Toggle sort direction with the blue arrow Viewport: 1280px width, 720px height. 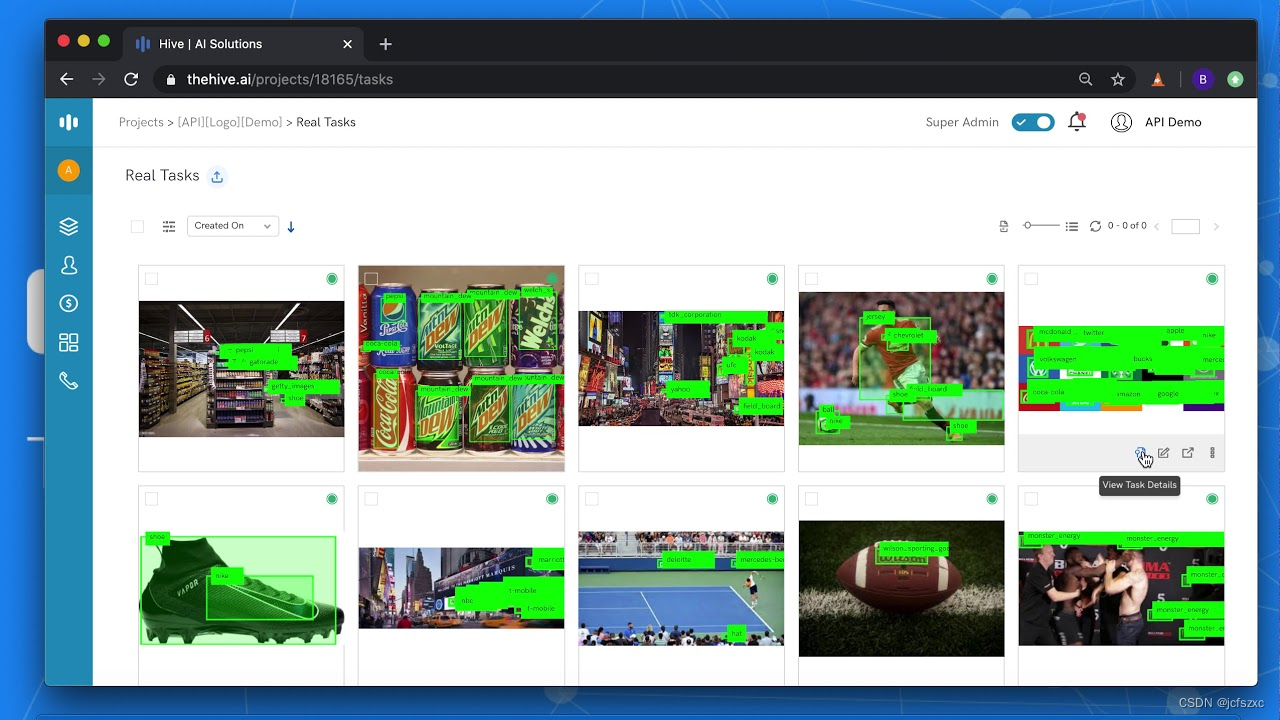pyautogui.click(x=291, y=227)
